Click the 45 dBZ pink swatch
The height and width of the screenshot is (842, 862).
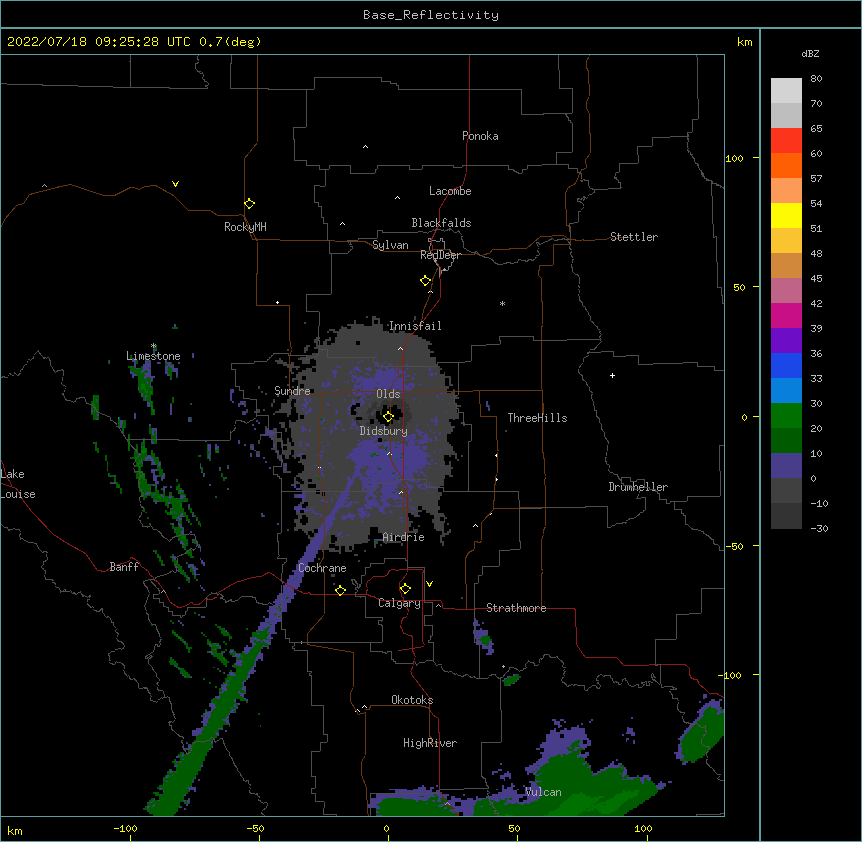click(x=786, y=290)
